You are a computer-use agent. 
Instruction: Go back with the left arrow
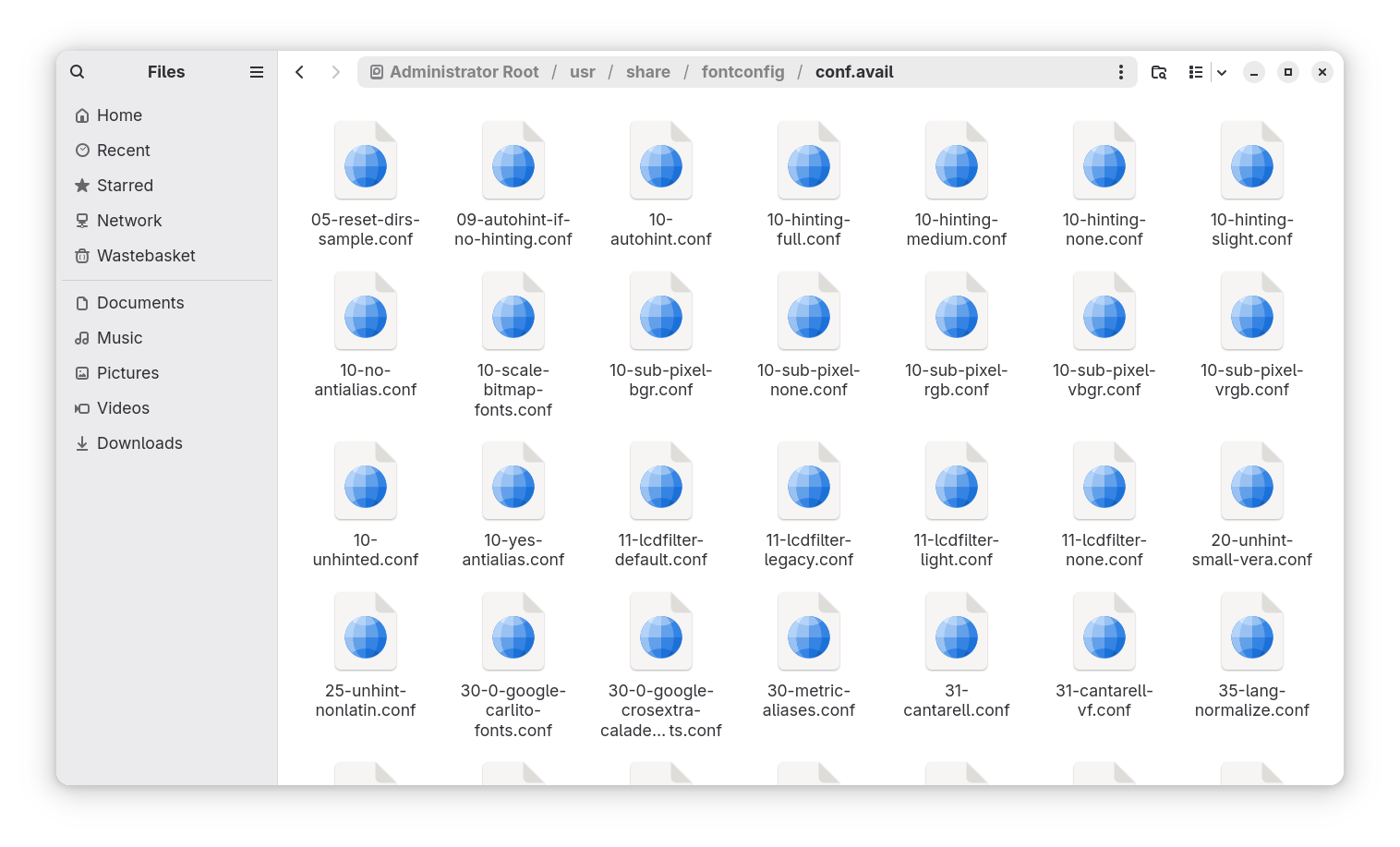pyautogui.click(x=300, y=72)
